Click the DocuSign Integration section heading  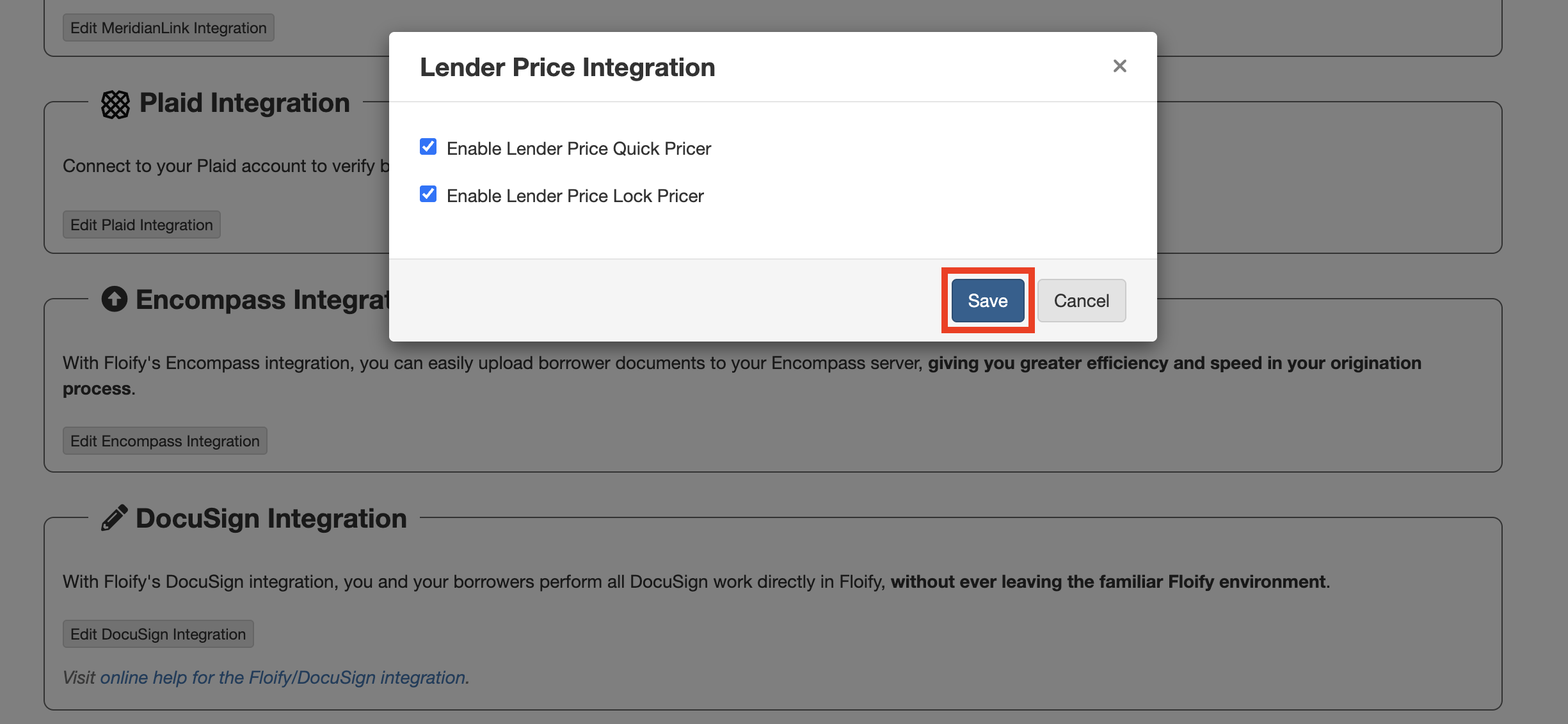[x=271, y=519]
